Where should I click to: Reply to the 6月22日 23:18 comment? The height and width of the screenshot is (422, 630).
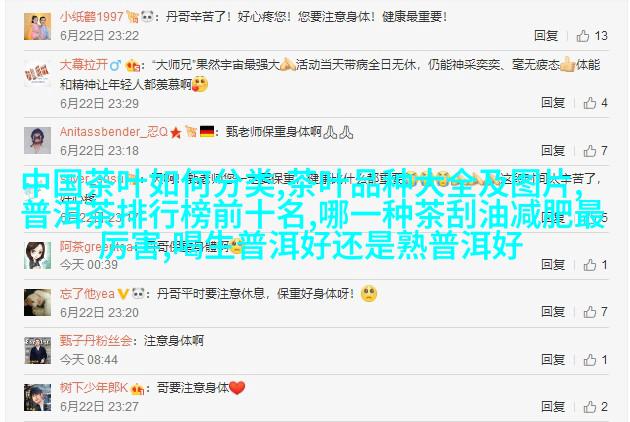(553, 151)
